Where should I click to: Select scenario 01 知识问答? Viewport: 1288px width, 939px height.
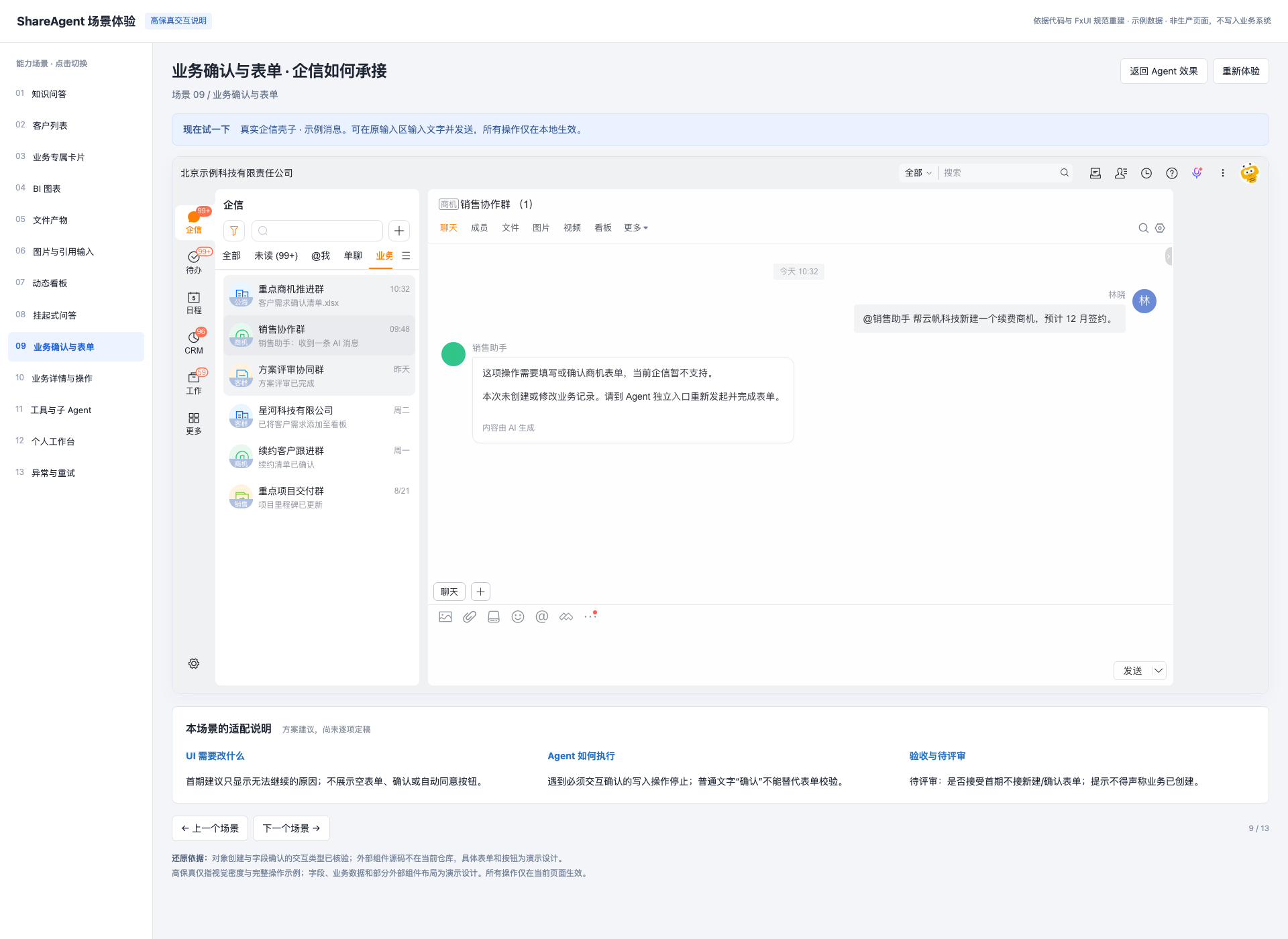[76, 94]
